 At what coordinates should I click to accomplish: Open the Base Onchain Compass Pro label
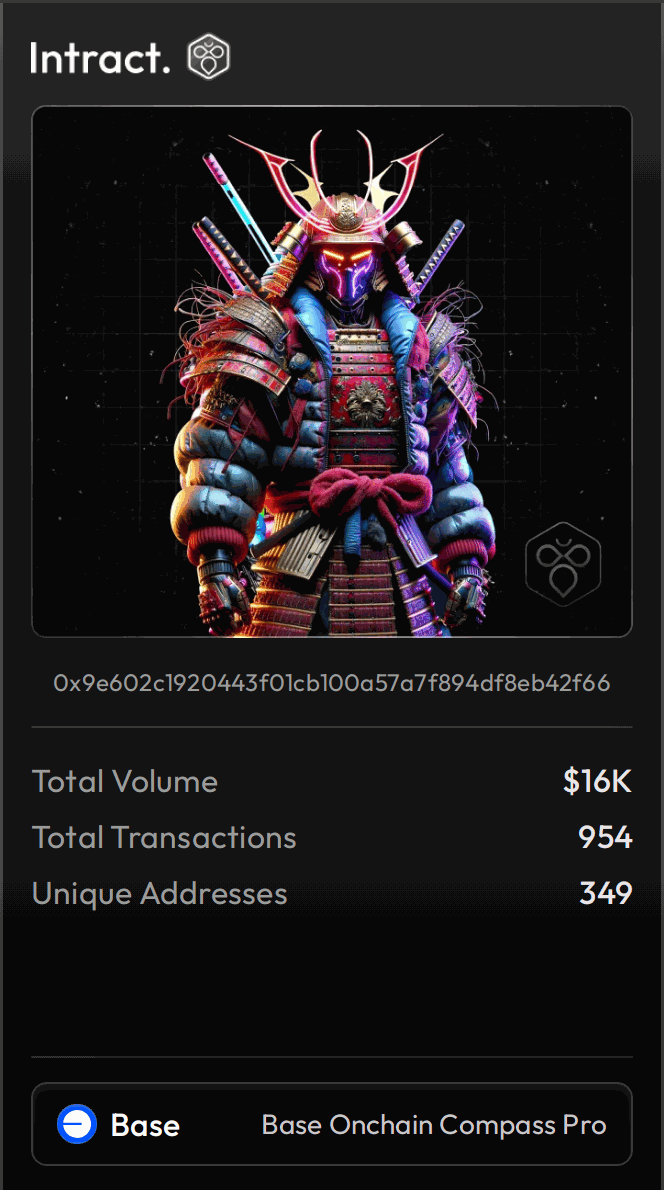pyautogui.click(x=434, y=1125)
